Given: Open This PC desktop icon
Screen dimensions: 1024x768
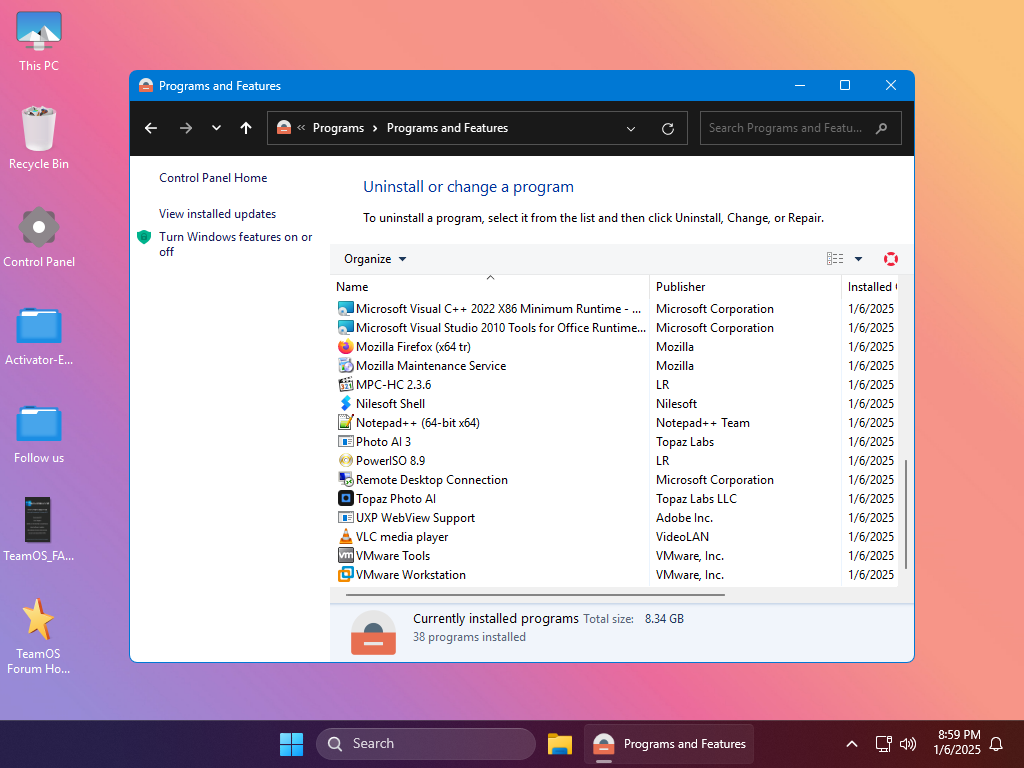Looking at the screenshot, I should [x=39, y=40].
